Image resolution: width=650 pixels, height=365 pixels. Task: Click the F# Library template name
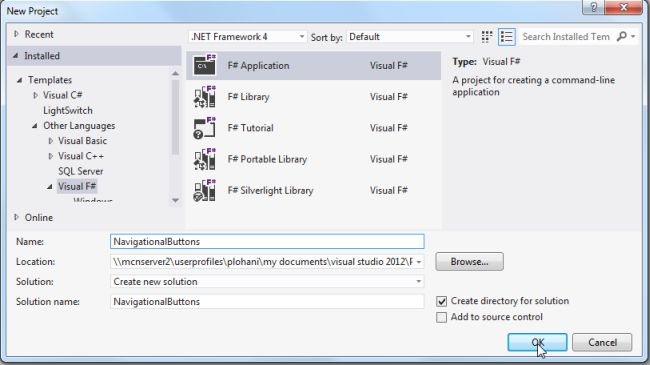point(248,97)
